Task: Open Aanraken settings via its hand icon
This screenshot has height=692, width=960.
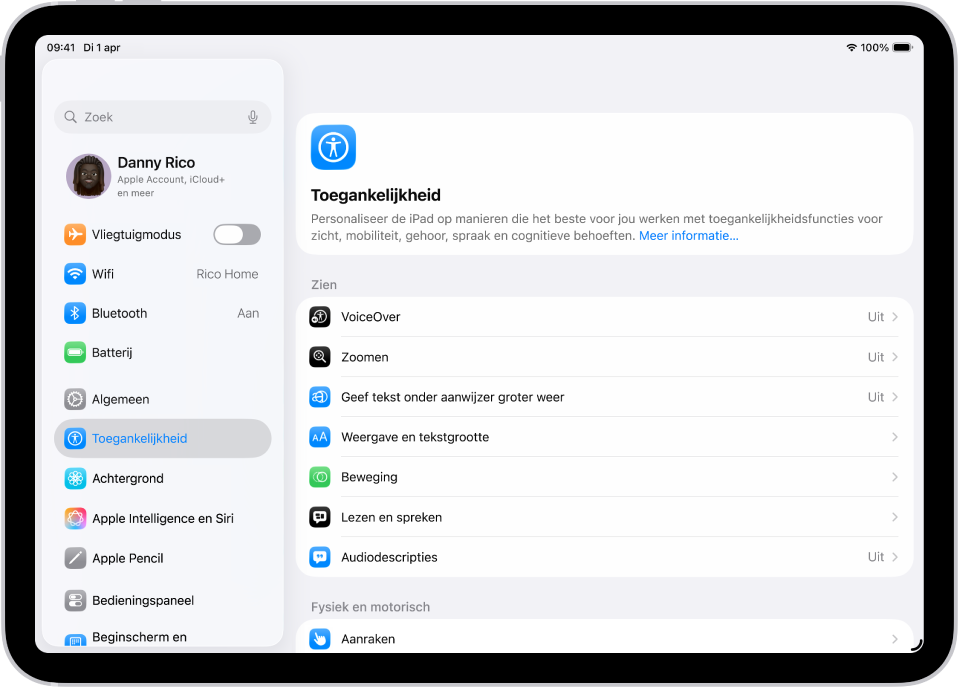Action: point(320,639)
